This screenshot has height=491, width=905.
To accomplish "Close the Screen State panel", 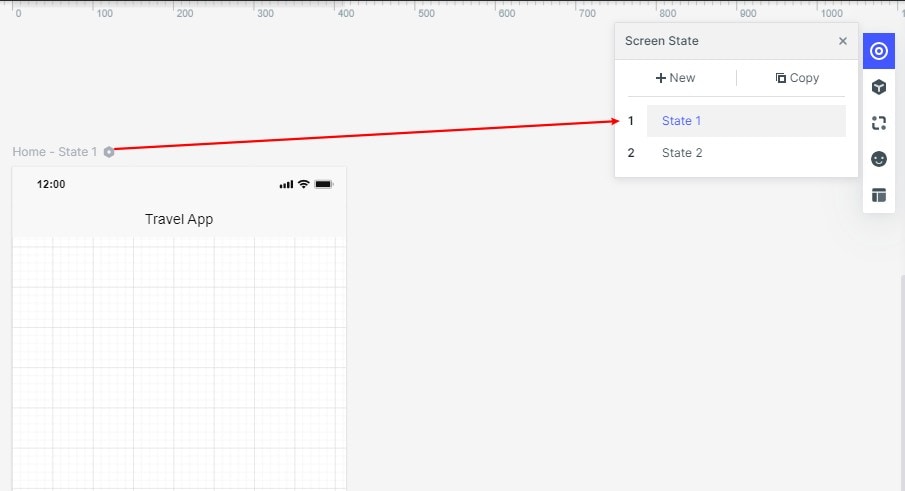I will point(843,41).
